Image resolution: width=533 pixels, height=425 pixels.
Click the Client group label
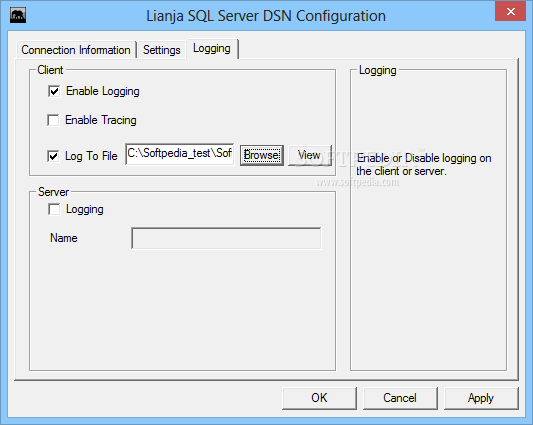point(50,70)
